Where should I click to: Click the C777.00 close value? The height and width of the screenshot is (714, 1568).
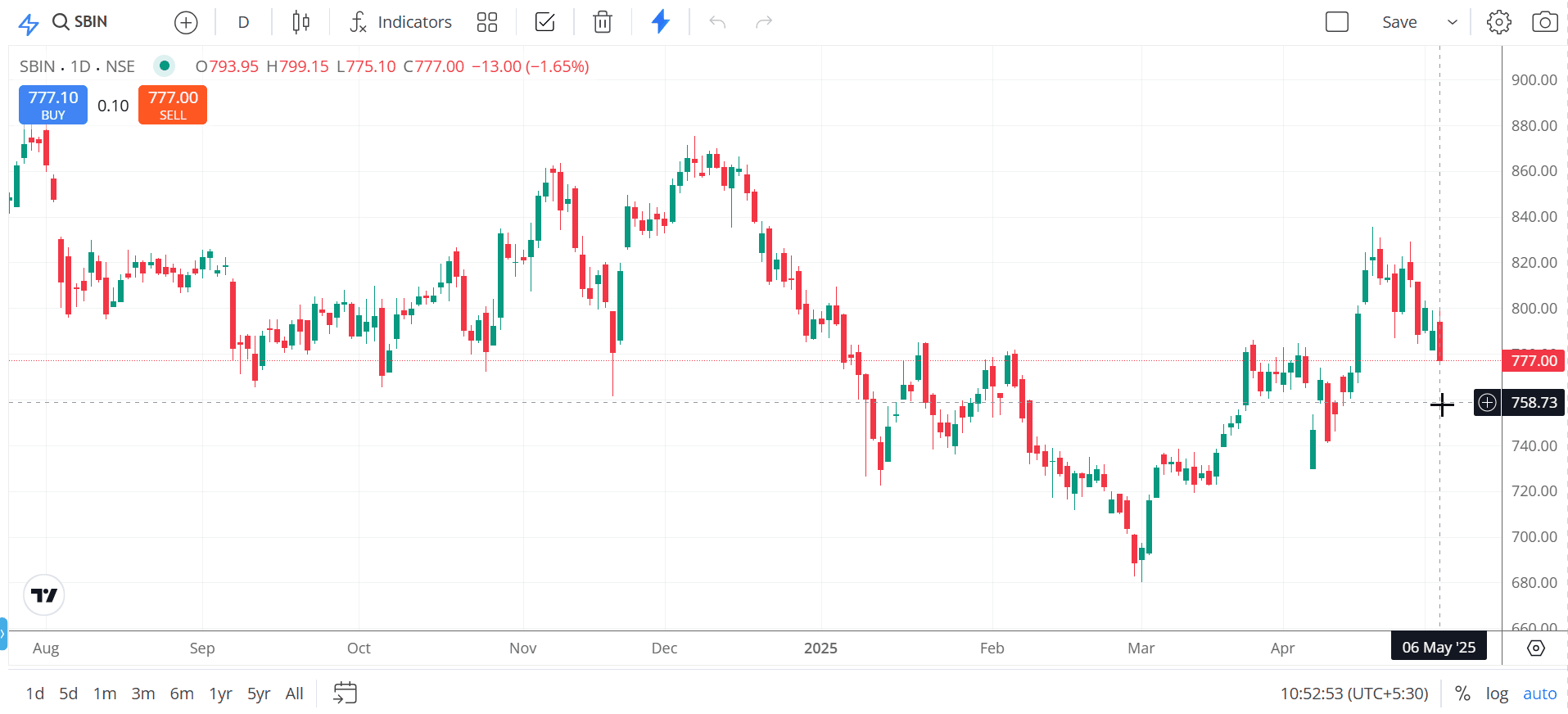coord(434,66)
